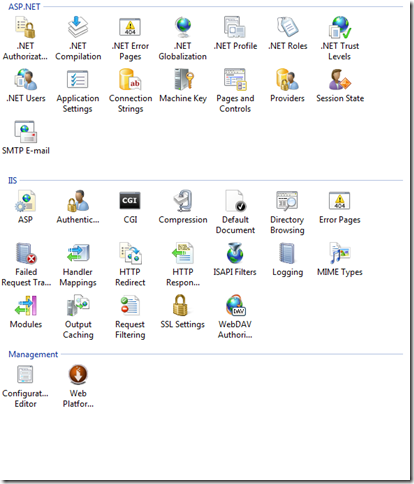
Task: Select the Machine Key icon
Action: (183, 79)
